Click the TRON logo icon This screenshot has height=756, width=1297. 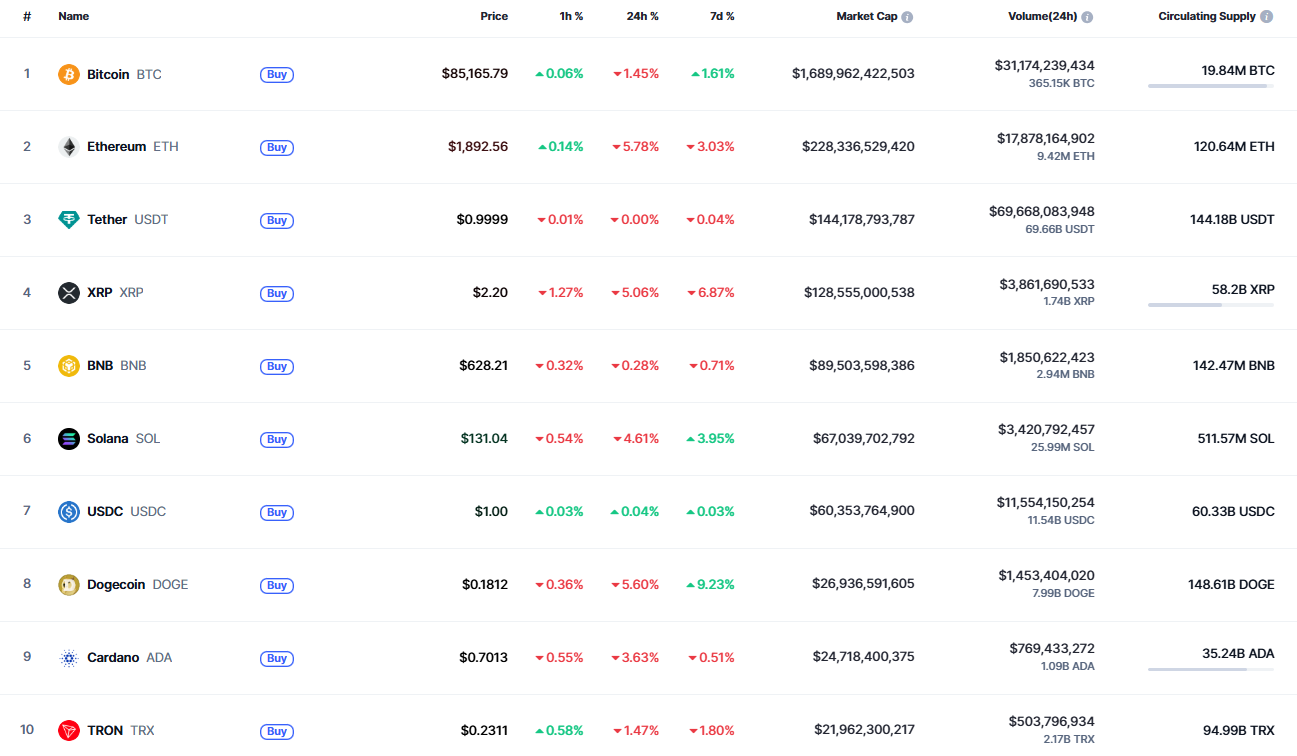[x=68, y=731]
